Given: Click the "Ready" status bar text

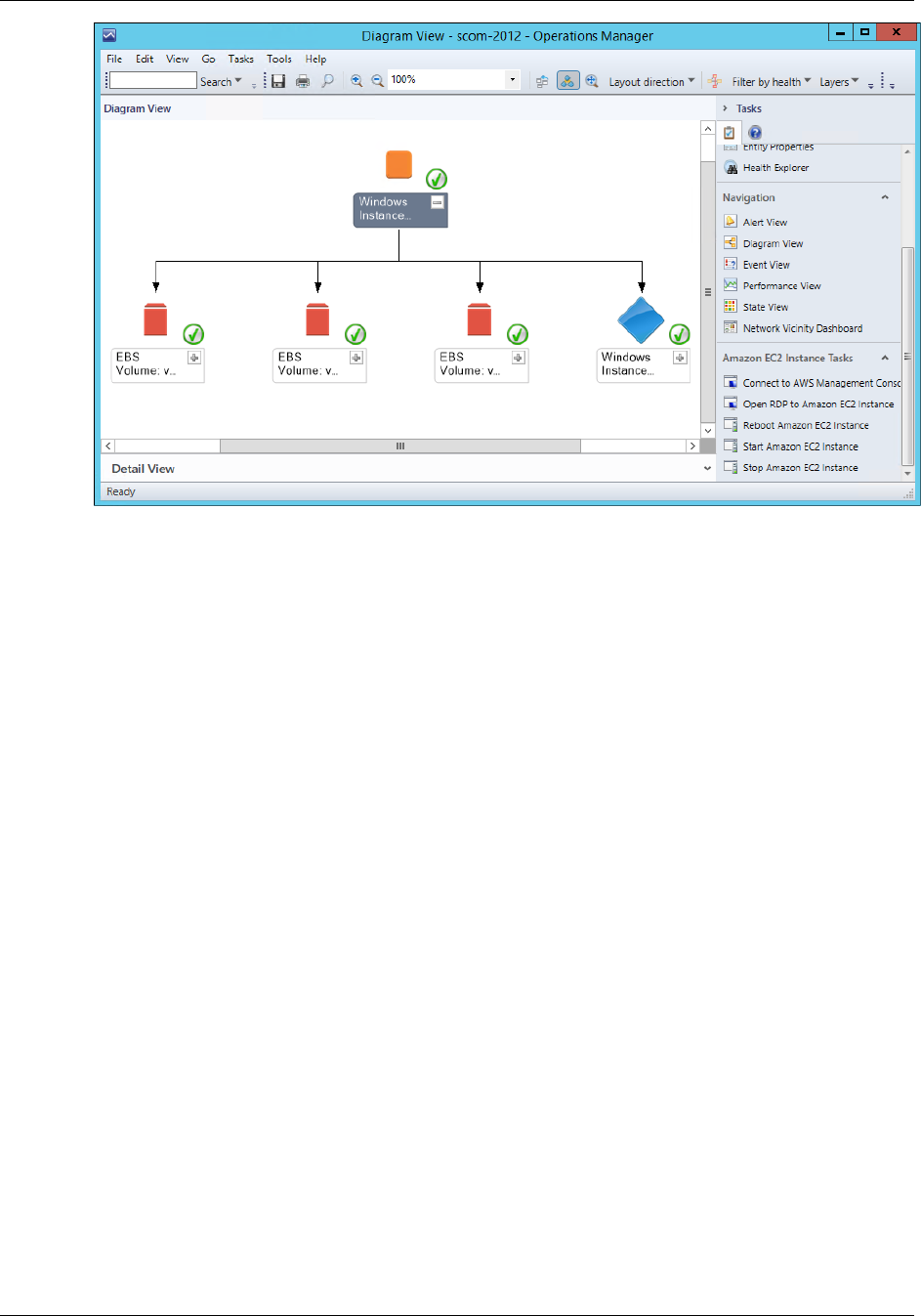Looking at the screenshot, I should click(x=121, y=491).
